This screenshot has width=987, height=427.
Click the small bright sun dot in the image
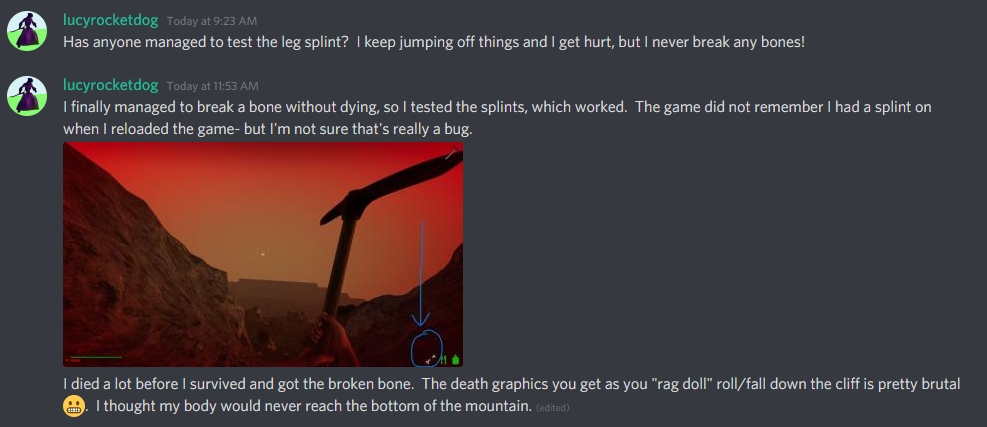coord(262,254)
